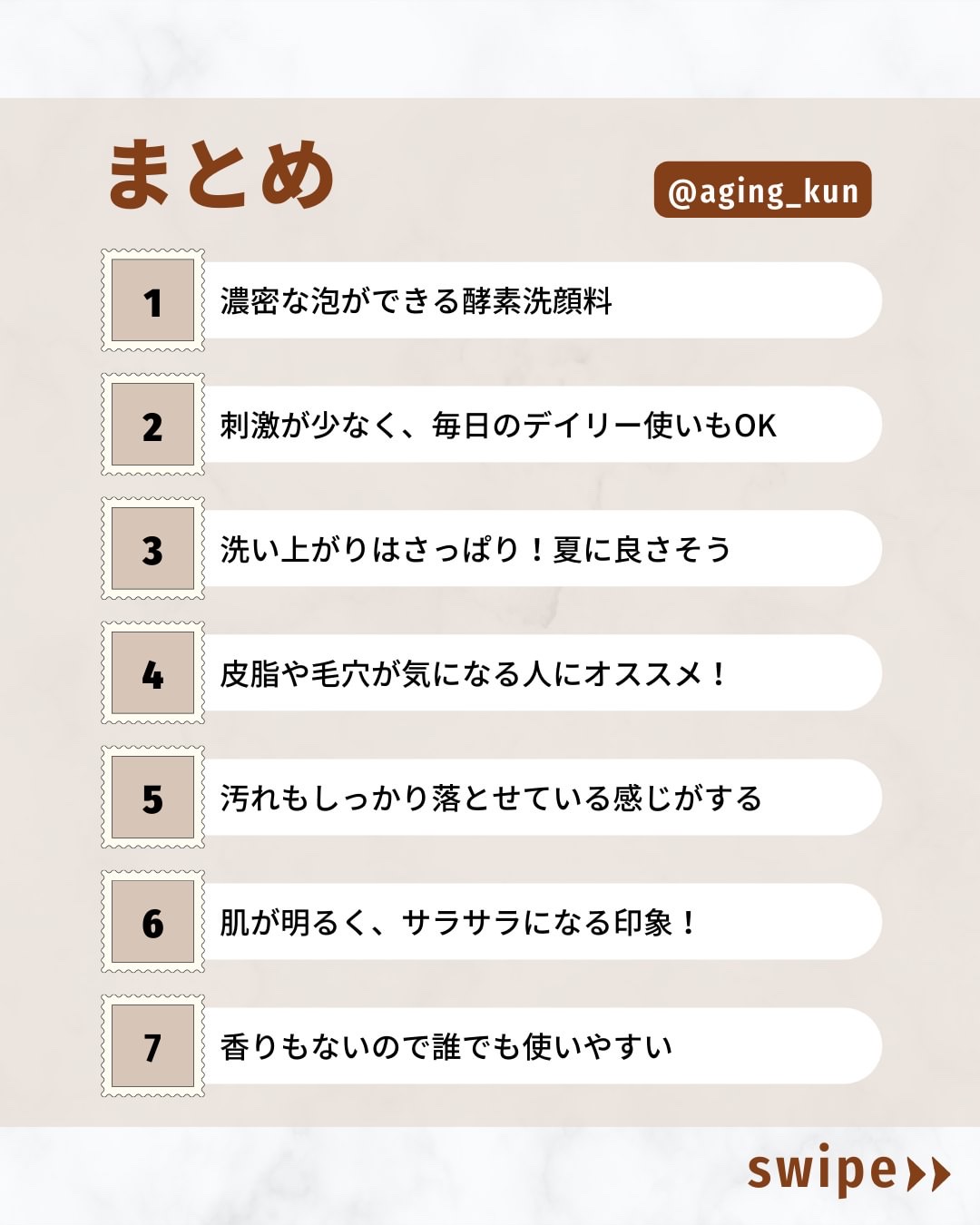
Task: Tap the number 6 stamp badge
Action: tap(152, 922)
